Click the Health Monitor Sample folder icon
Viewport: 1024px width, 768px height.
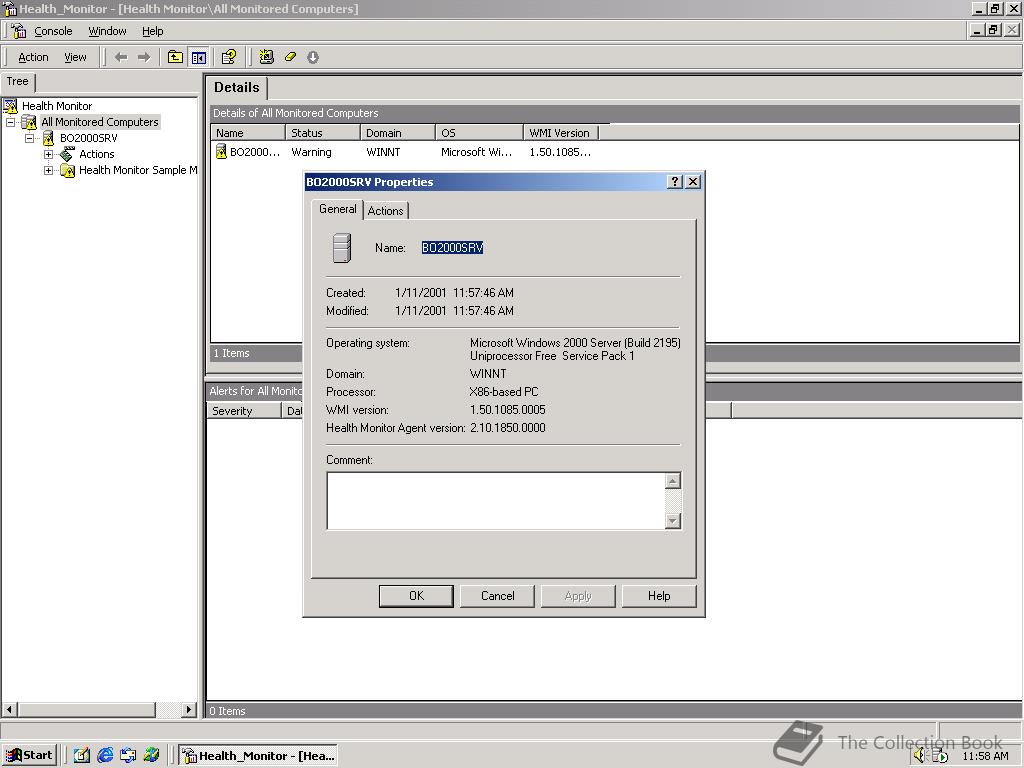(67, 170)
